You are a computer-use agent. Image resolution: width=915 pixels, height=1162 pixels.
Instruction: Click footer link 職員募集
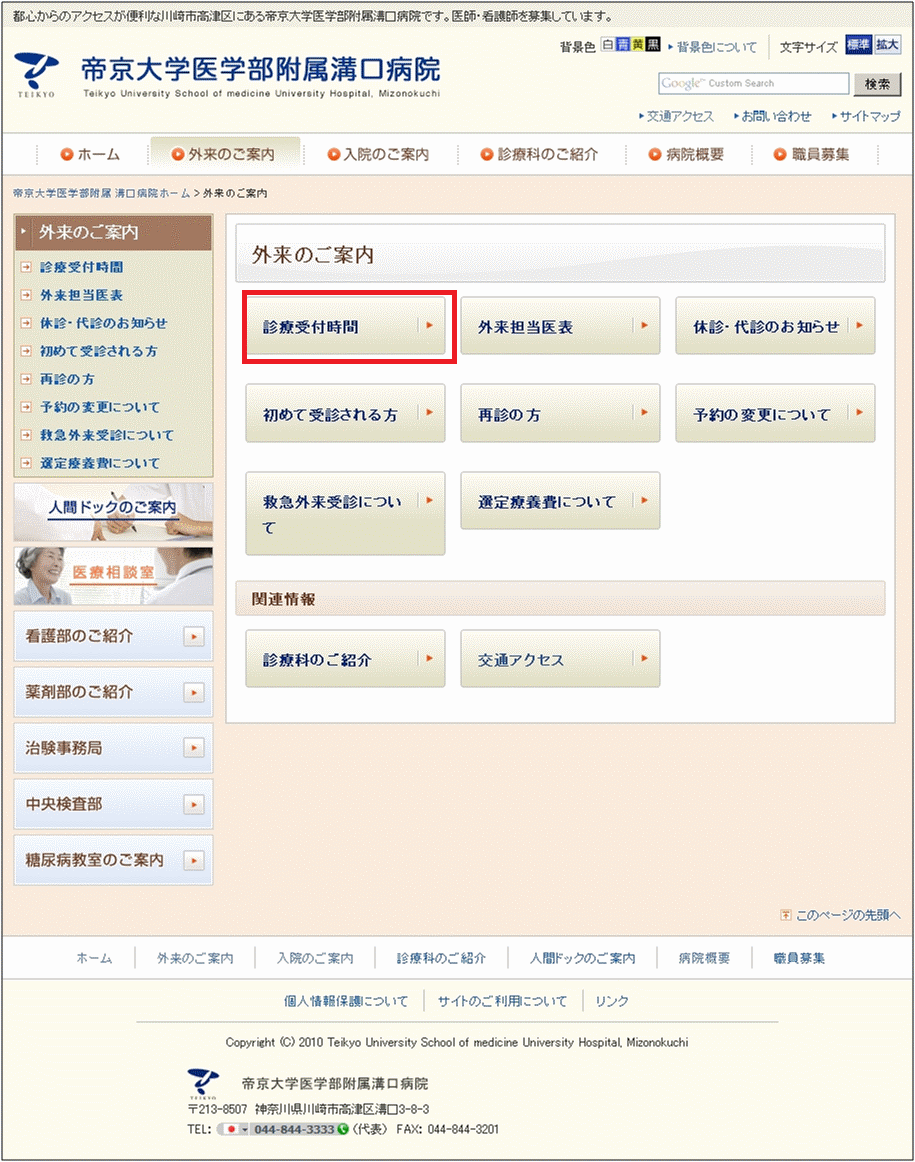pos(799,958)
